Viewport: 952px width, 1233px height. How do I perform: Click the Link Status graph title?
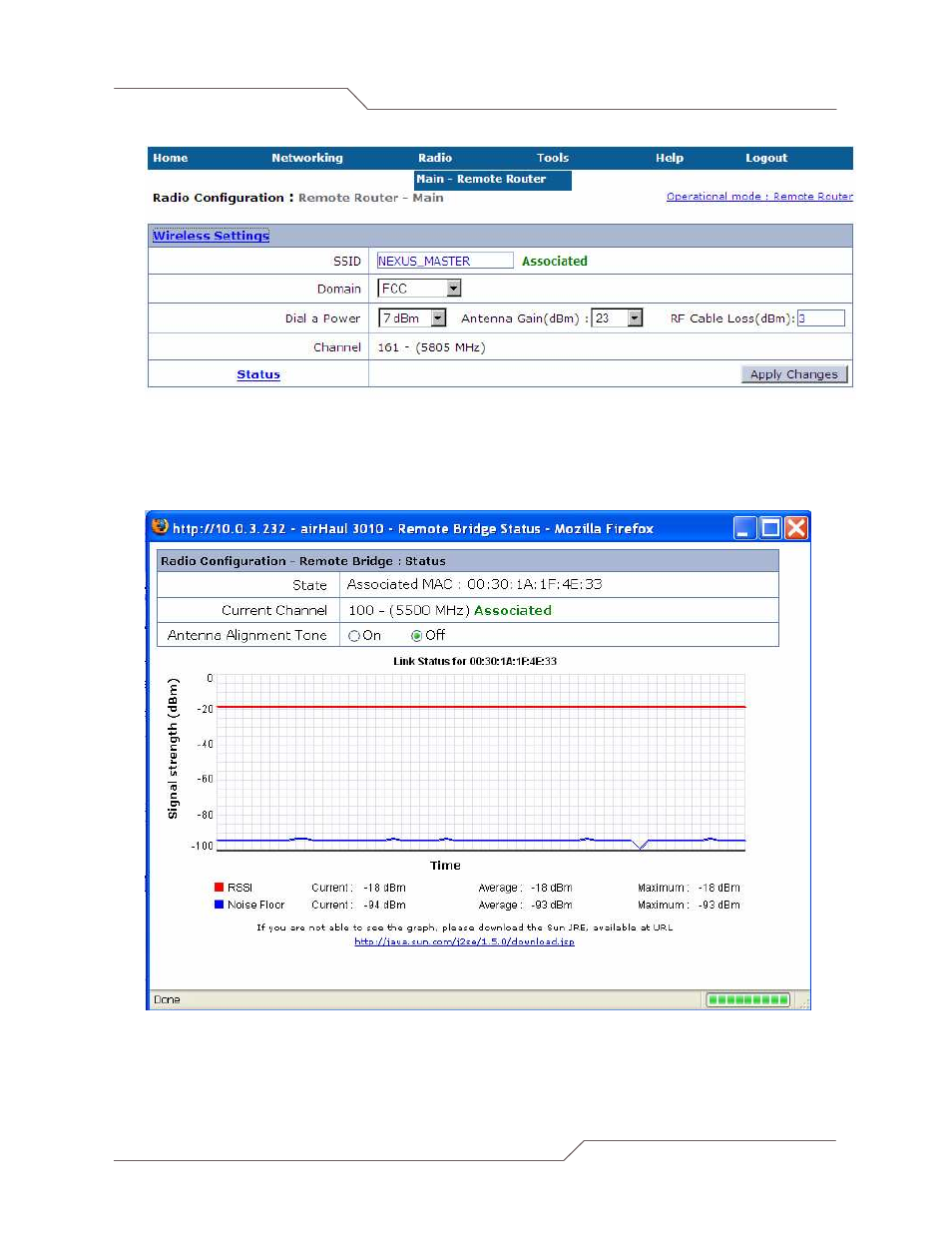[x=475, y=661]
